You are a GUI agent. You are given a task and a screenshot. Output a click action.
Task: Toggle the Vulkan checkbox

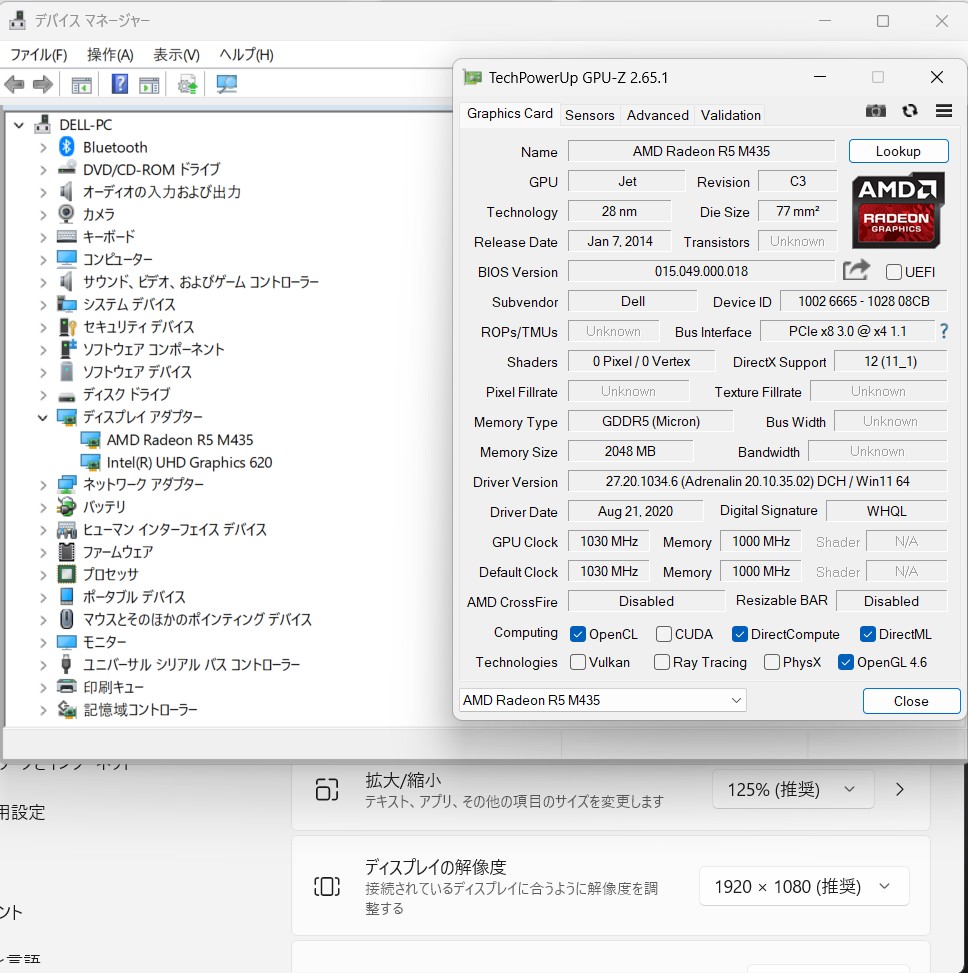click(x=578, y=662)
